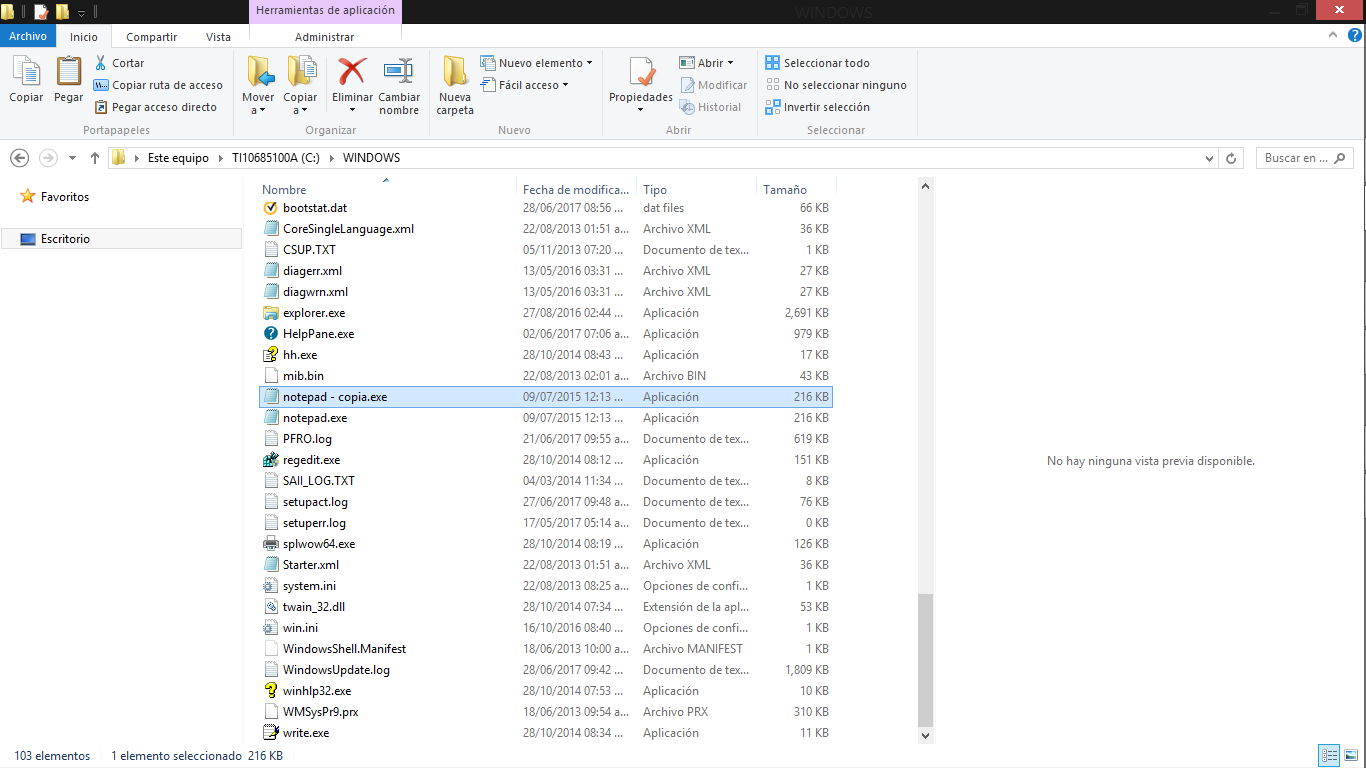Click scrollbar up arrow in file list
Viewport: 1366px width, 768px height.
click(x=926, y=186)
